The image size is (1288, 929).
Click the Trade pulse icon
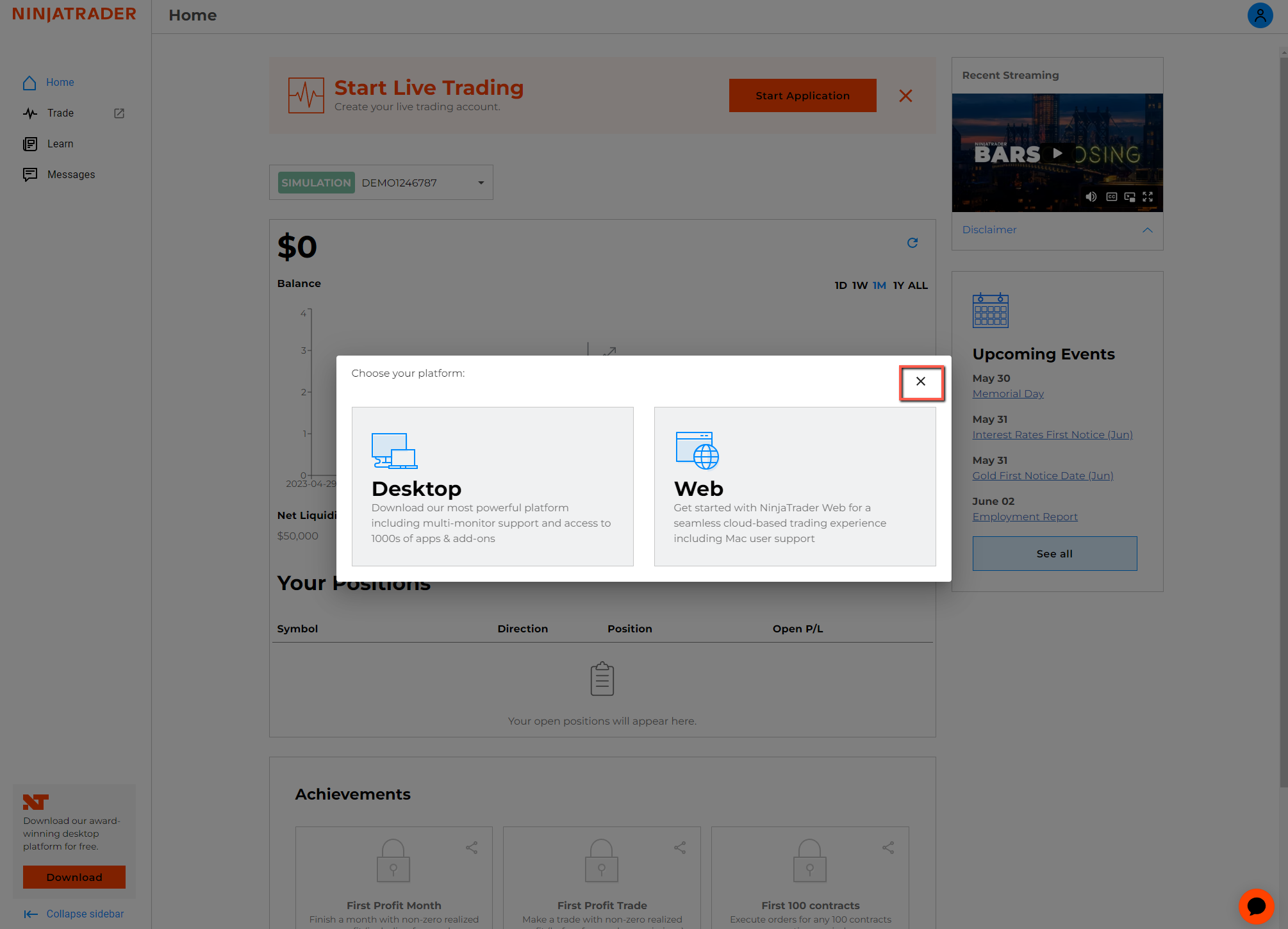click(30, 113)
